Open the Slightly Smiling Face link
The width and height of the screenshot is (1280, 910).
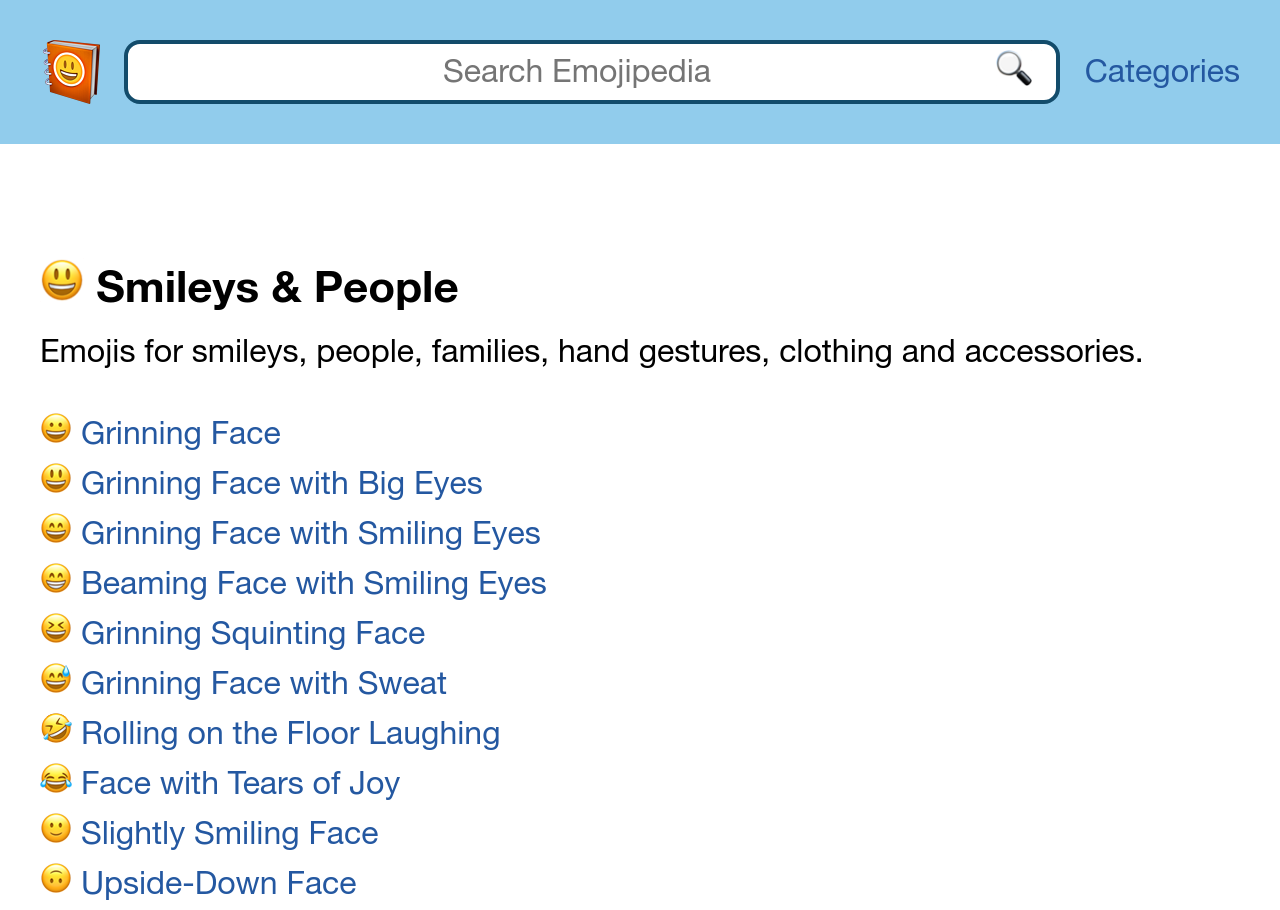click(x=230, y=833)
